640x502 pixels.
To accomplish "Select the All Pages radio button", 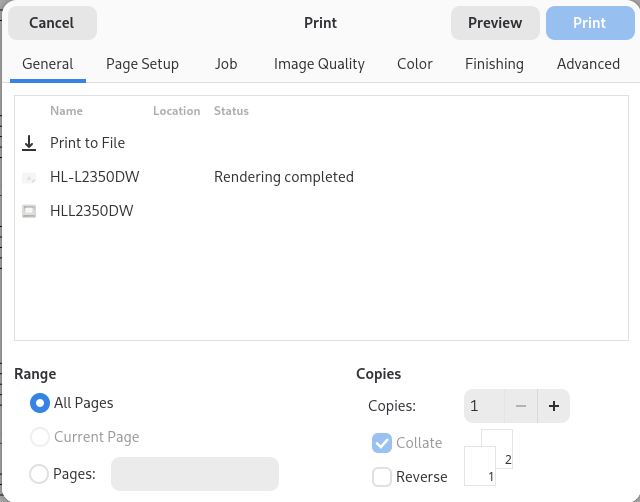I will point(40,403).
